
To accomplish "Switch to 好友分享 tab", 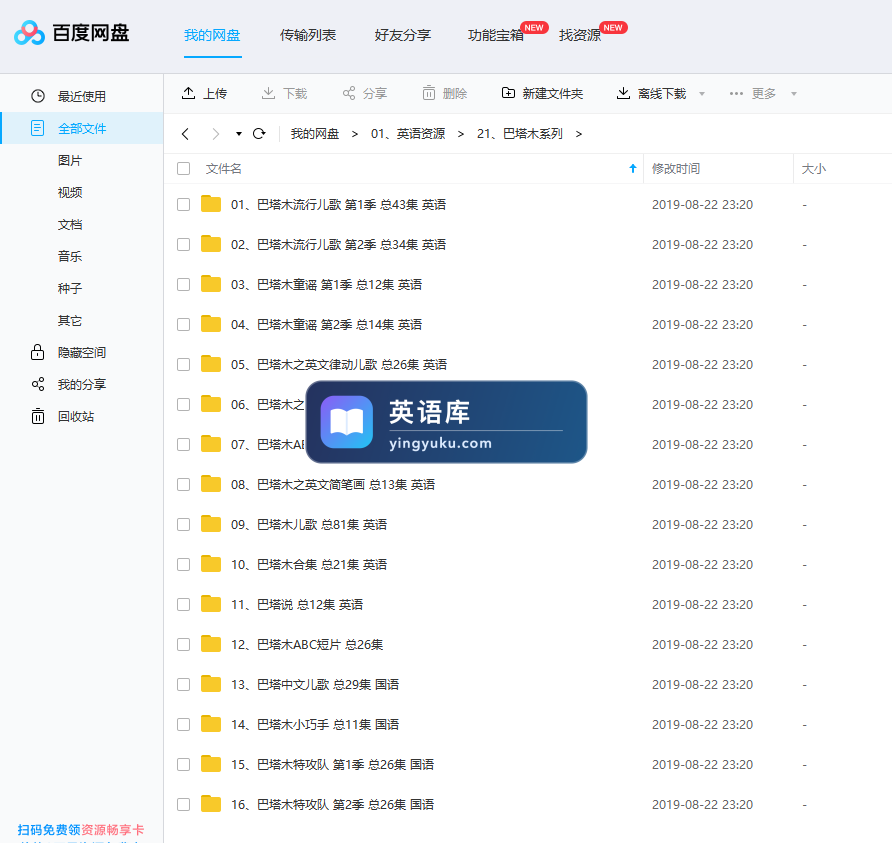I will [x=403, y=35].
